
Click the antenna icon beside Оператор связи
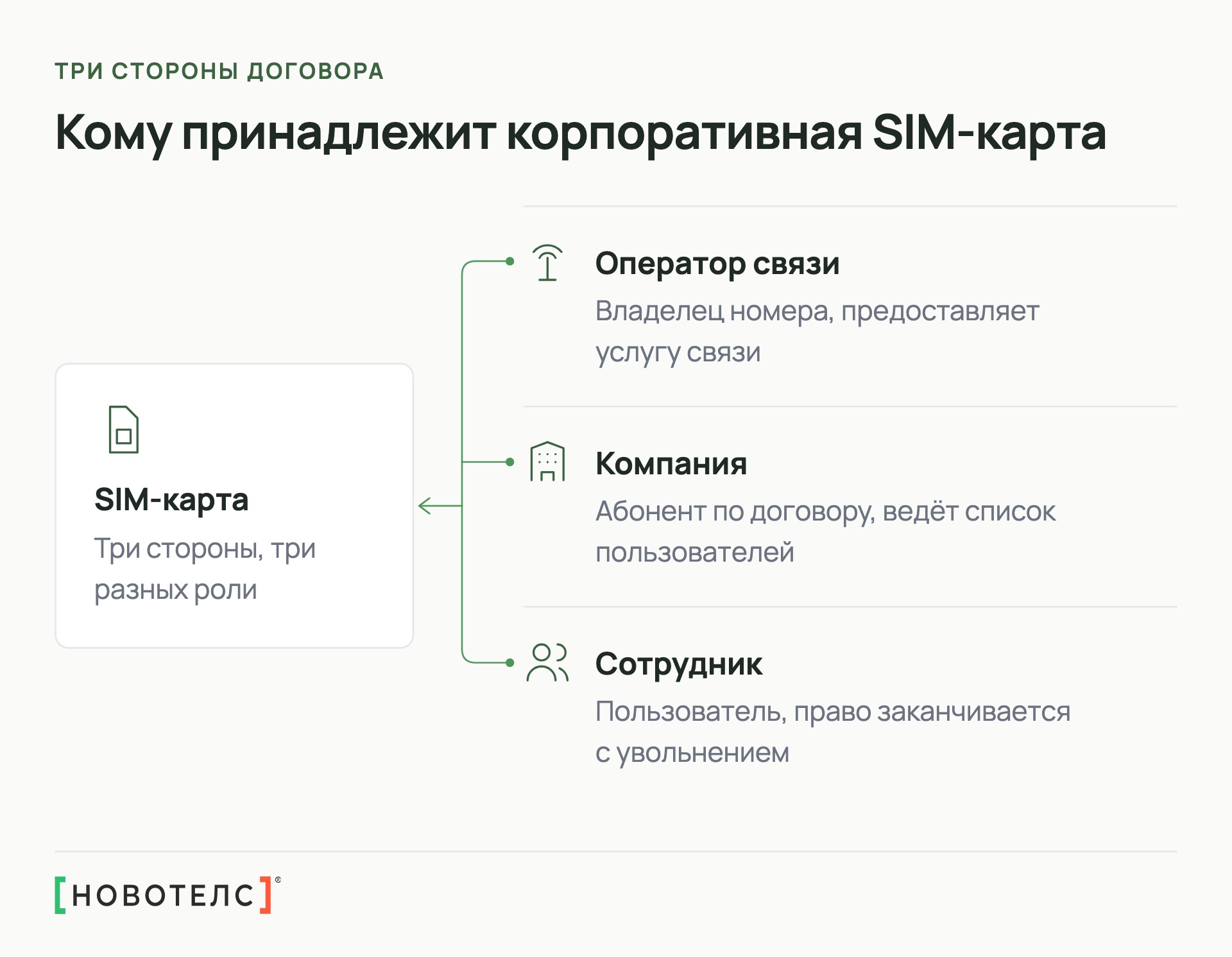(x=547, y=263)
